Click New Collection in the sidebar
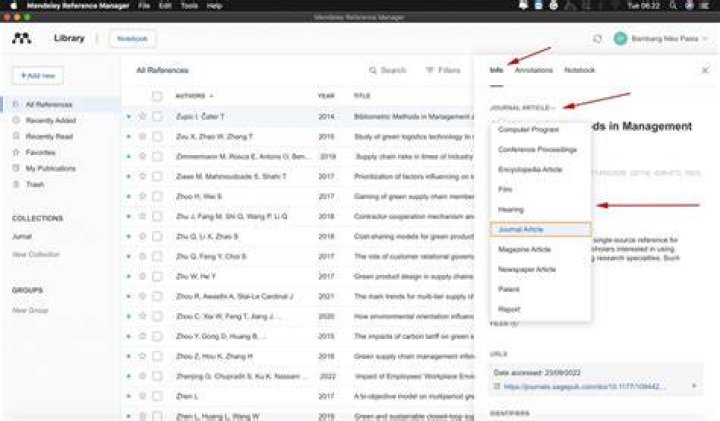Viewport: 720px width, 421px height. pyautogui.click(x=36, y=254)
